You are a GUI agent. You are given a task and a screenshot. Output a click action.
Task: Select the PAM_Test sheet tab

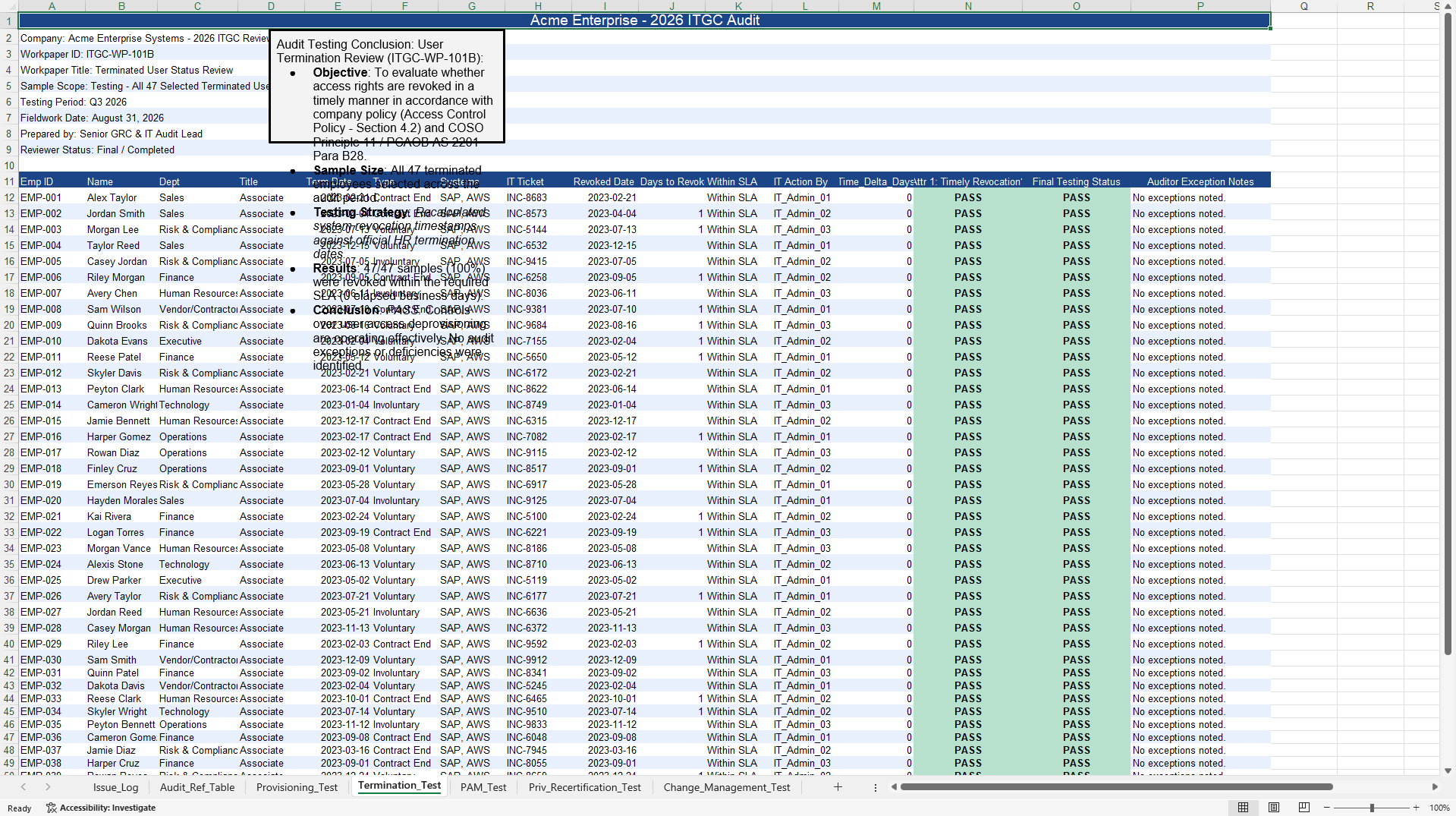coord(483,787)
